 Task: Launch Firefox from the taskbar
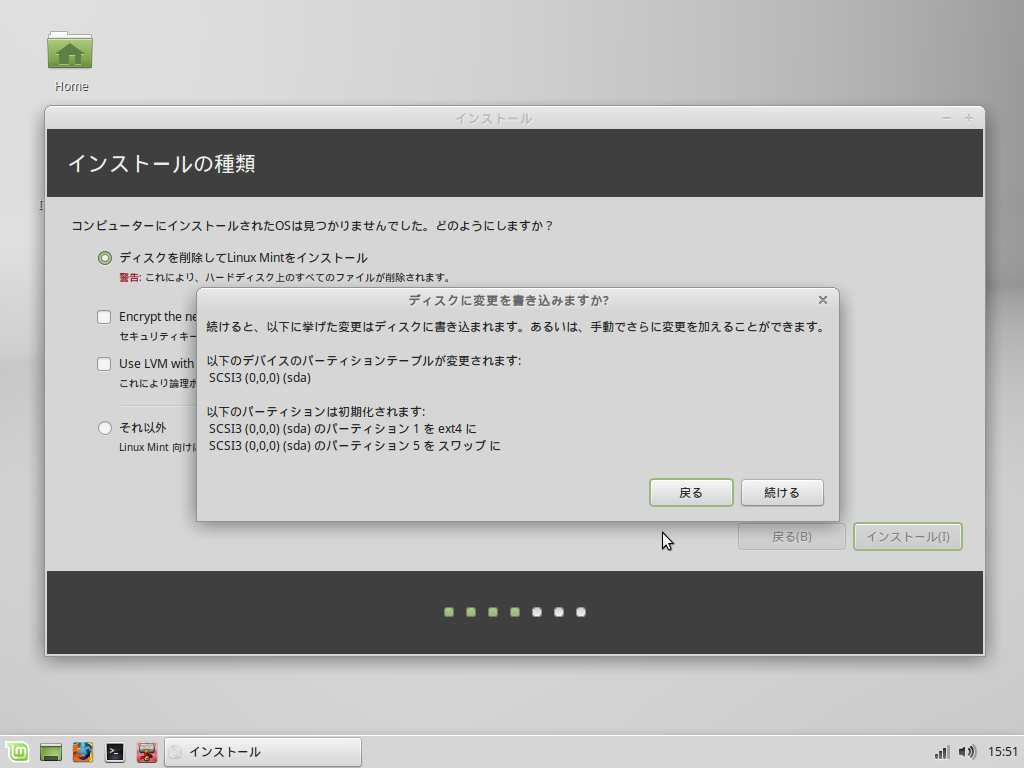click(82, 752)
